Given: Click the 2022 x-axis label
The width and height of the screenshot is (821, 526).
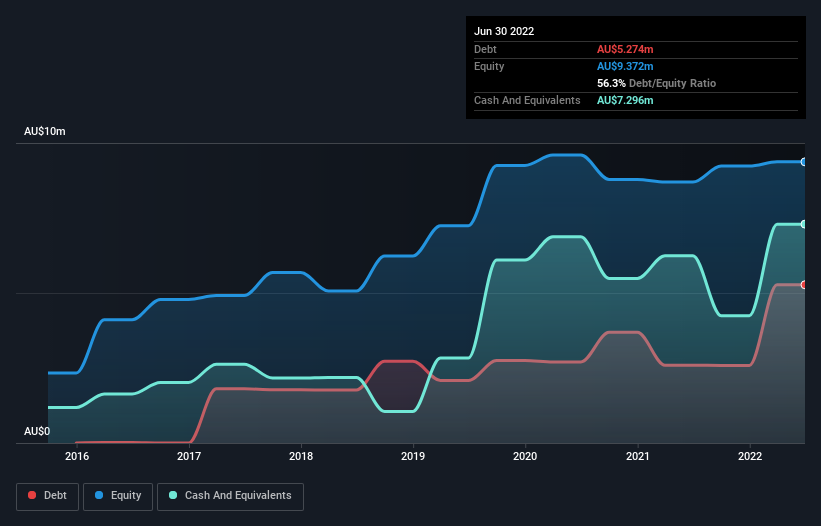Looking at the screenshot, I should coord(750,456).
